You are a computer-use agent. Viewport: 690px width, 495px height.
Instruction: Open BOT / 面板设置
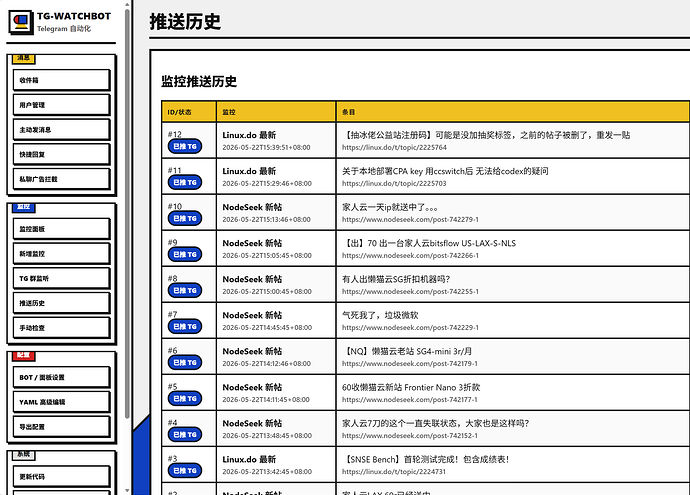pyautogui.click(x=61, y=377)
